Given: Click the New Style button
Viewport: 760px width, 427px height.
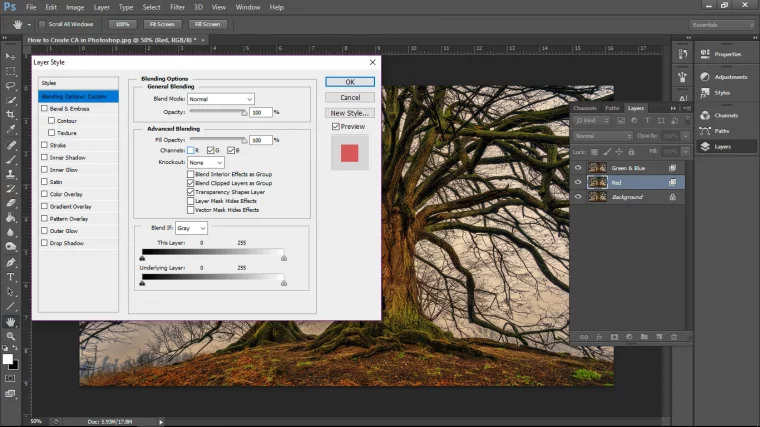Looking at the screenshot, I should 350,113.
